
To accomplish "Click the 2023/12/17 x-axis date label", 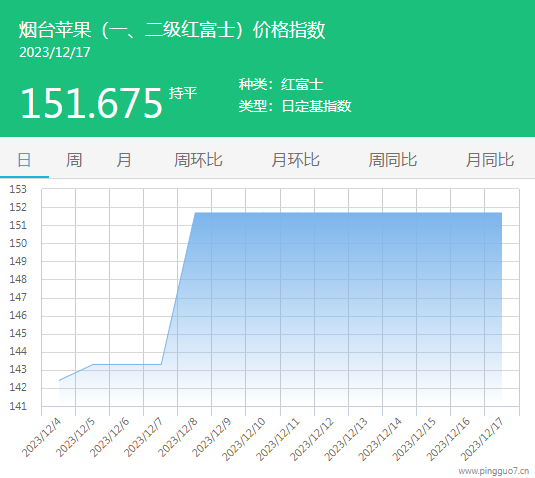I will coord(482,439).
